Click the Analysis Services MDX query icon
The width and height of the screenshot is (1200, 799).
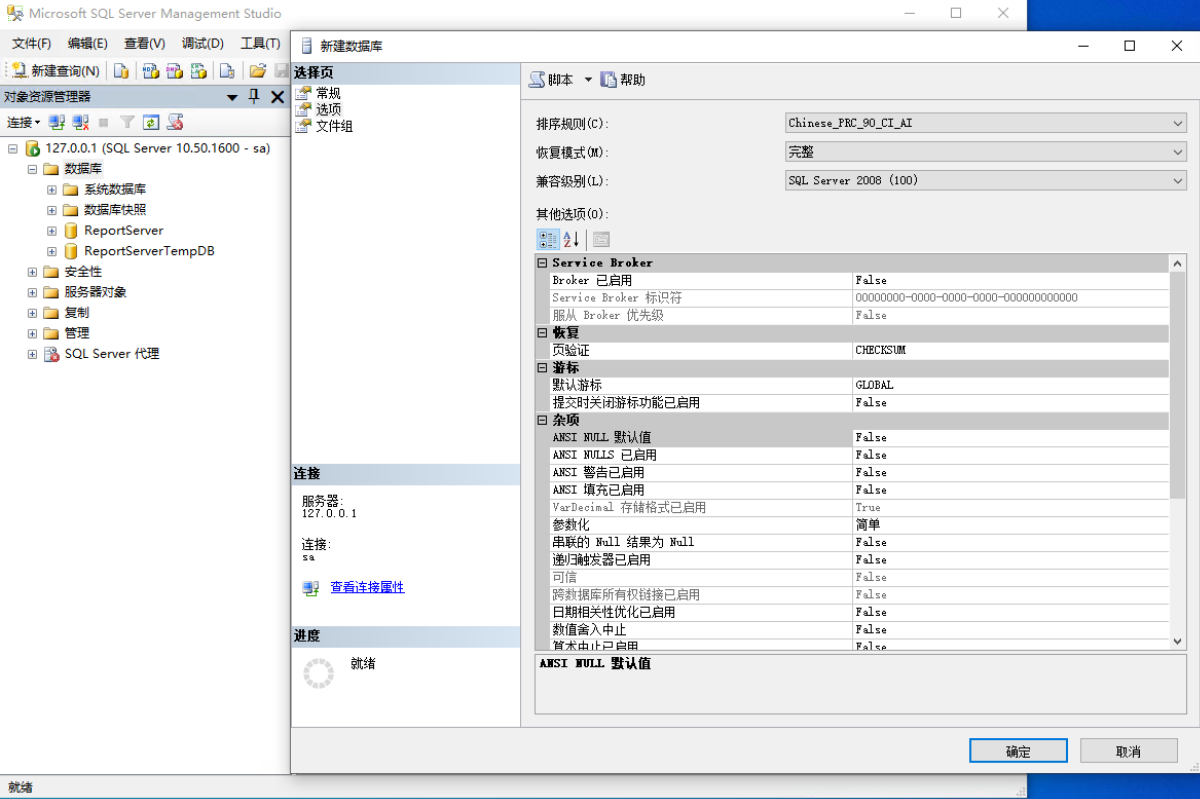pos(151,71)
